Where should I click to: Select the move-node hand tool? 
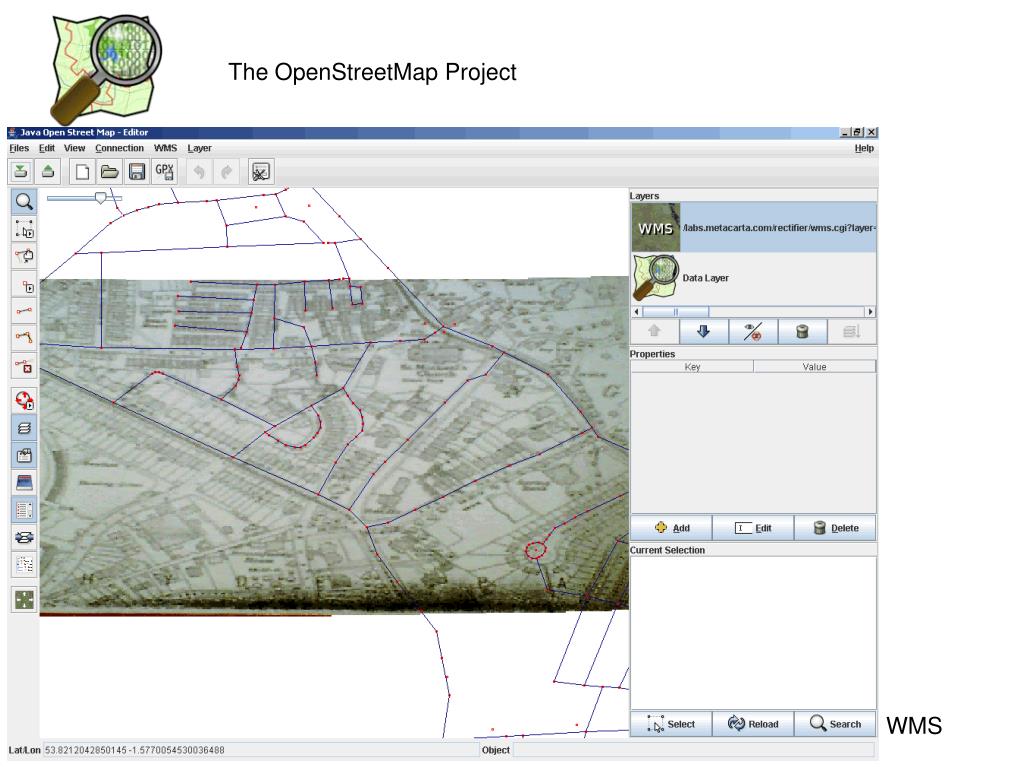pyautogui.click(x=24, y=256)
